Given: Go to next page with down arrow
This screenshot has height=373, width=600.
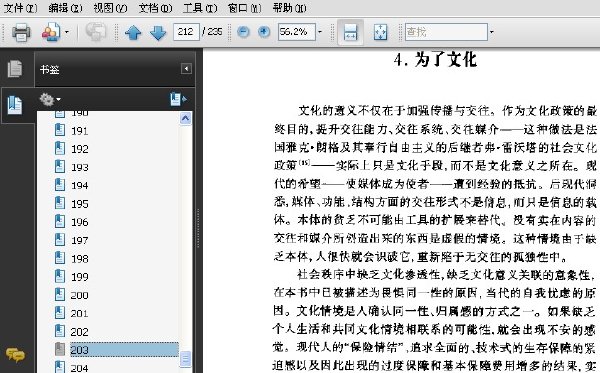Looking at the screenshot, I should tap(158, 33).
